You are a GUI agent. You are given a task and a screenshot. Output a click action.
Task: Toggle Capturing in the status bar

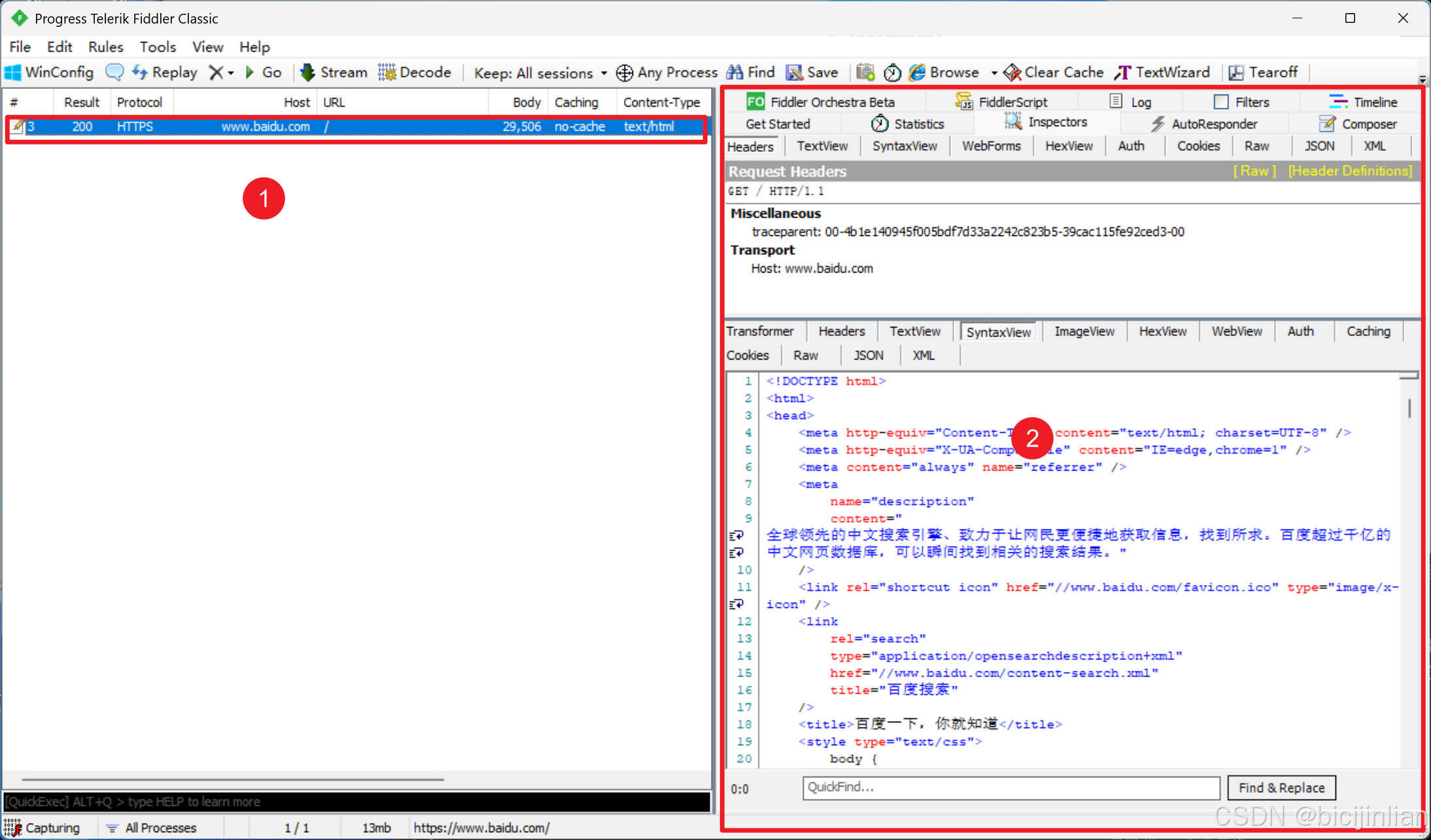tap(42, 828)
